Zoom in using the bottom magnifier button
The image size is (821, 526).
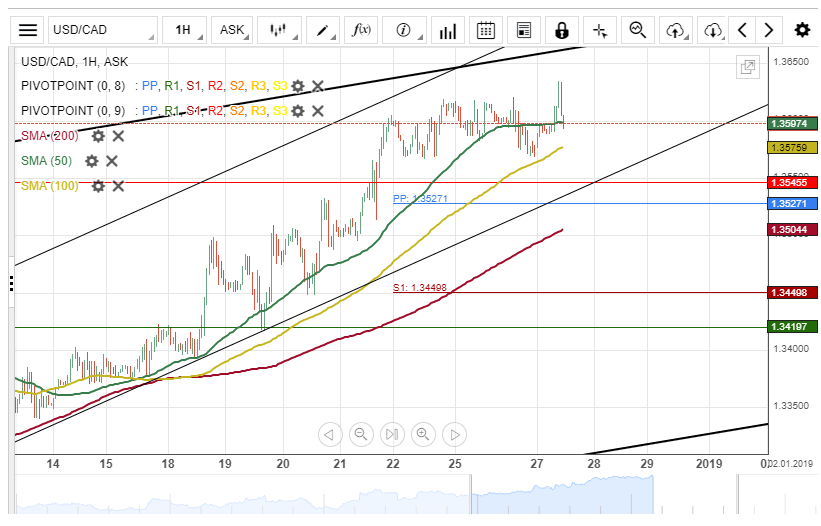pyautogui.click(x=423, y=434)
